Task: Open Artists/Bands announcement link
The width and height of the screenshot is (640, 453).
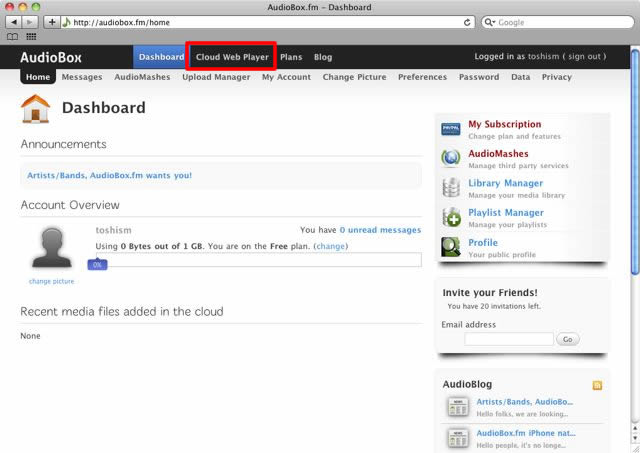Action: 109,175
